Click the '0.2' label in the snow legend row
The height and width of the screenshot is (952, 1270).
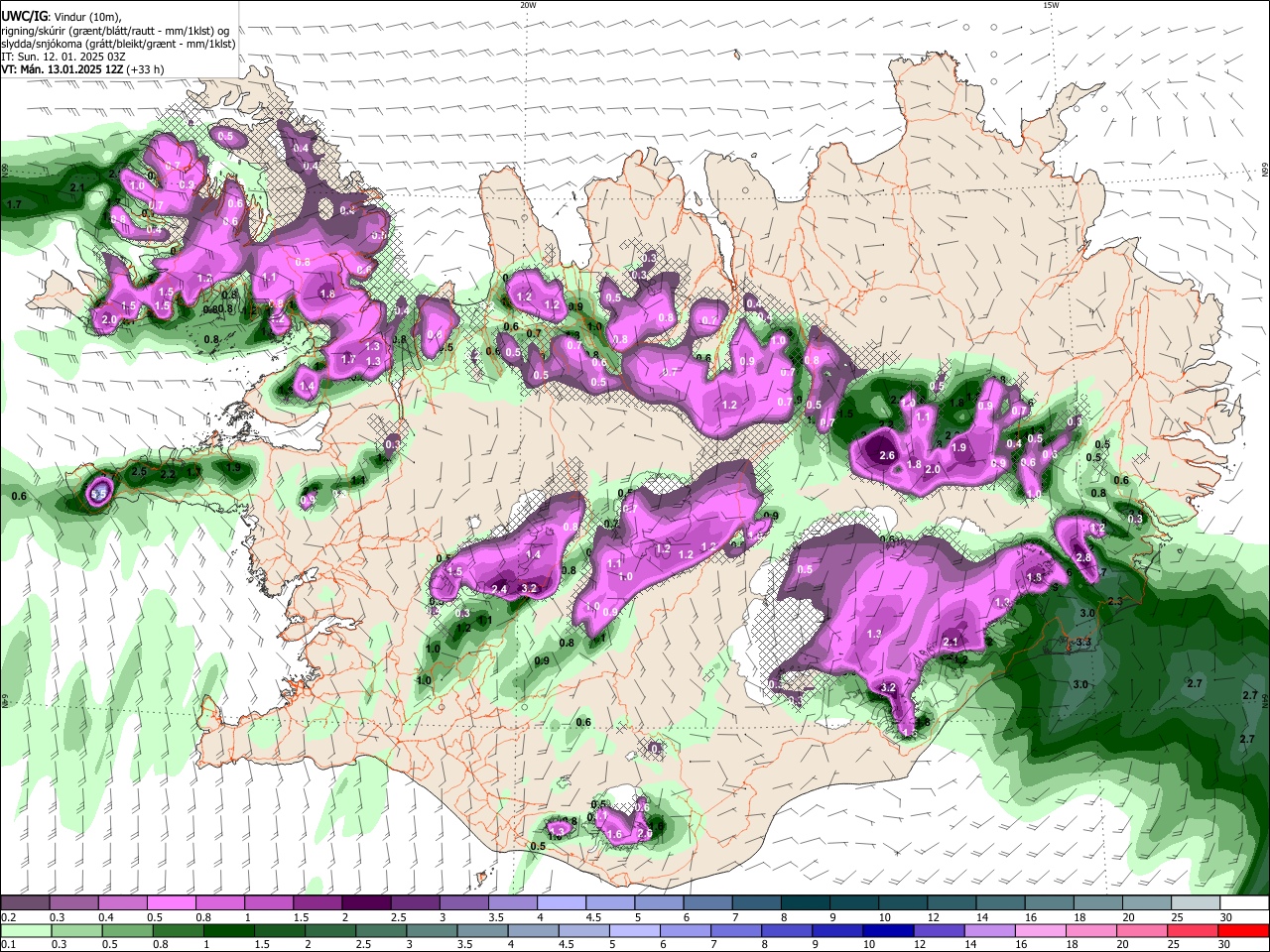(x=8, y=917)
